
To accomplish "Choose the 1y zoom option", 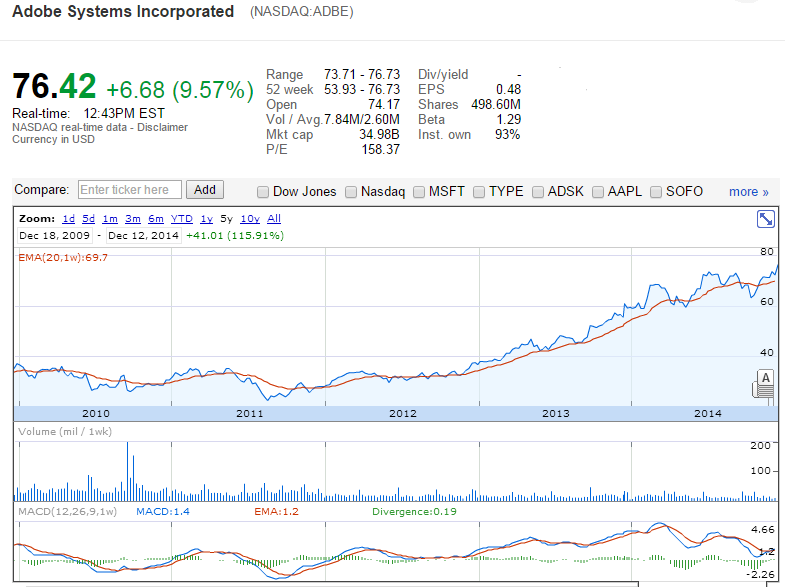I will (x=206, y=219).
